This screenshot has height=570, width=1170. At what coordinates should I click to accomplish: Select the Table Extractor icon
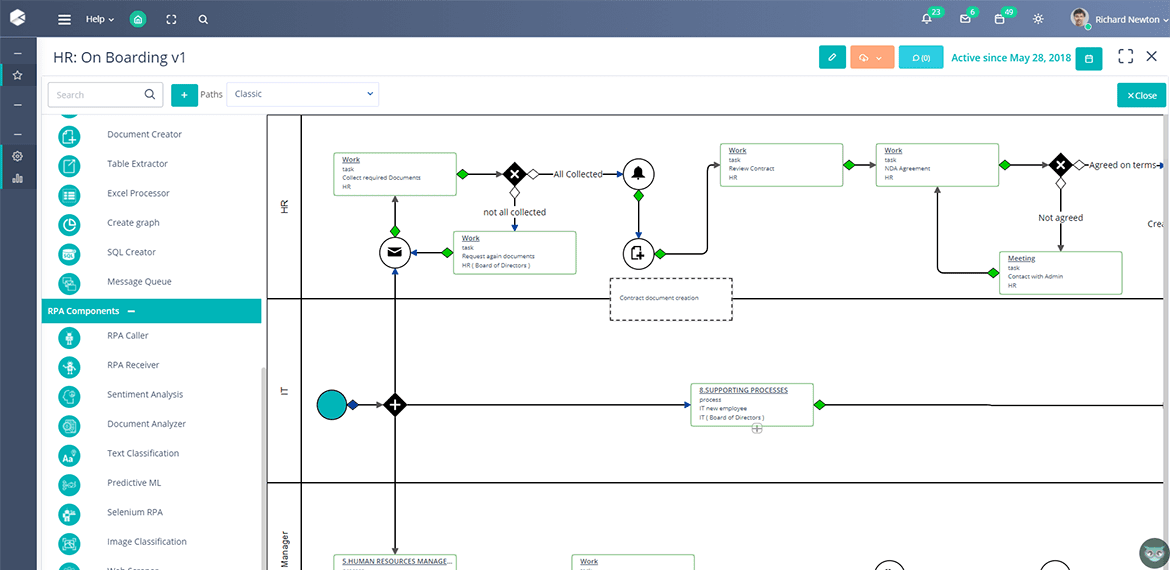coord(69,164)
